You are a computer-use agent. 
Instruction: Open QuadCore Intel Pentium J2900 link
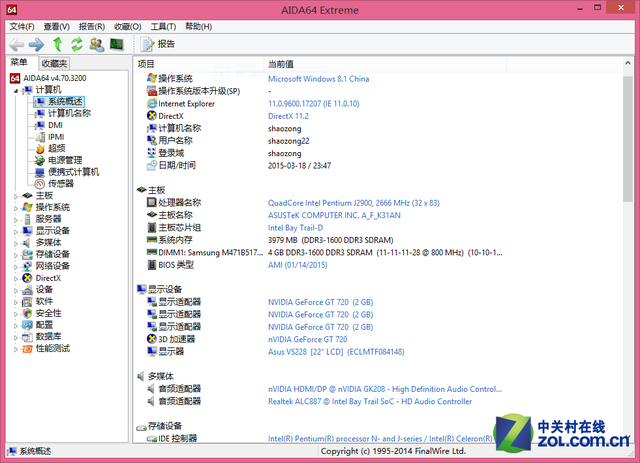click(353, 203)
